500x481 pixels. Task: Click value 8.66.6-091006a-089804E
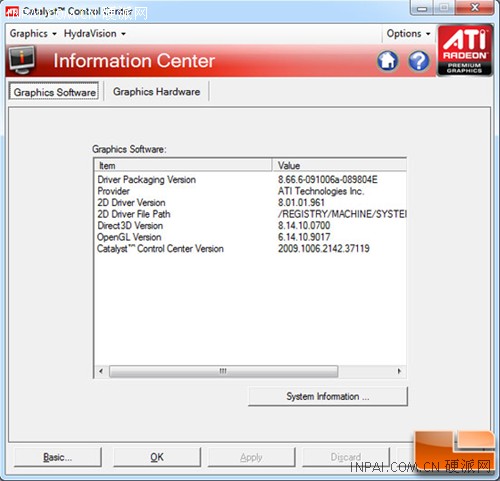pyautogui.click(x=328, y=180)
